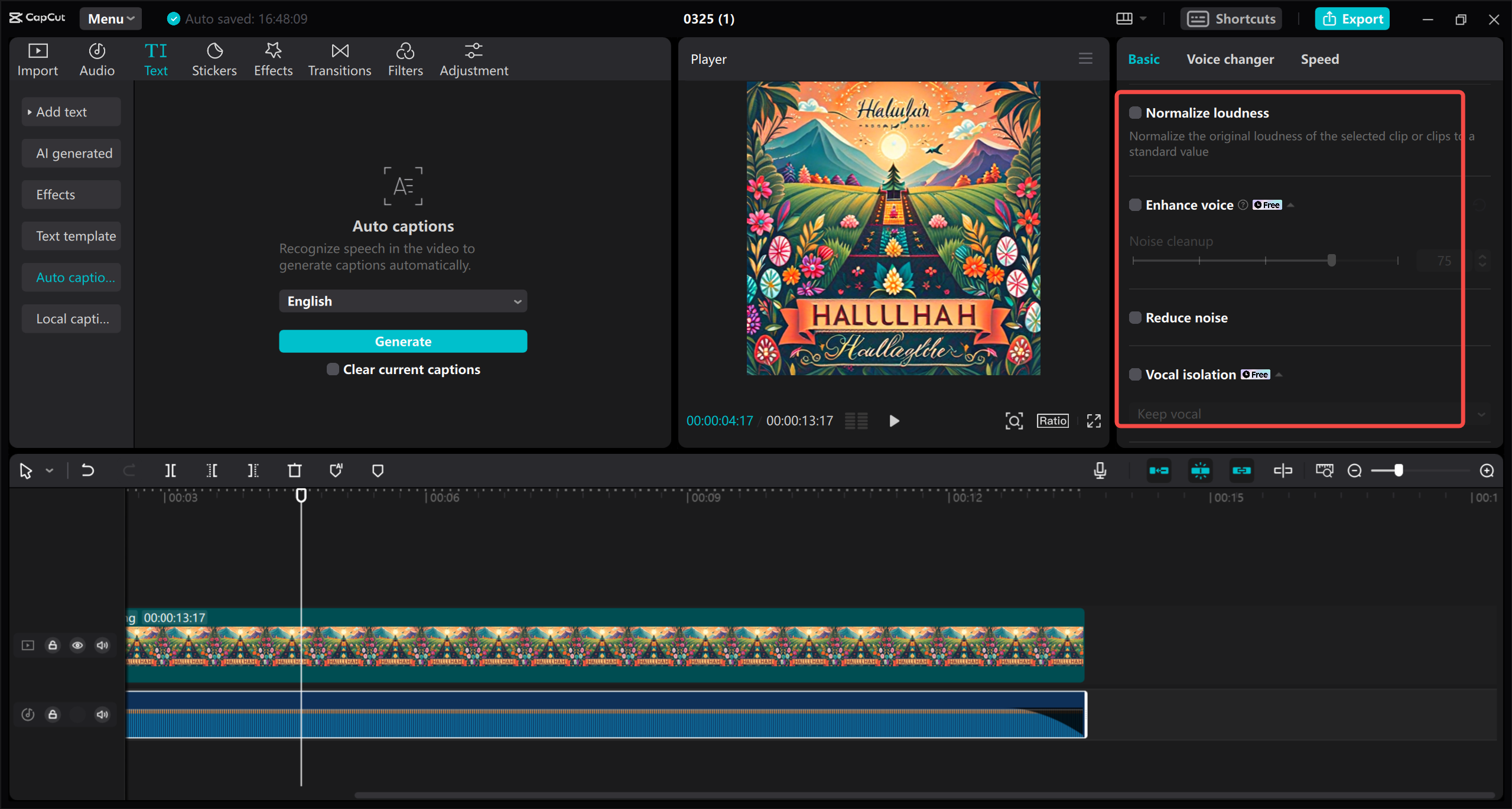Viewport: 1512px width, 809px height.
Task: Hide the video track with eye icon
Action: pos(77,645)
